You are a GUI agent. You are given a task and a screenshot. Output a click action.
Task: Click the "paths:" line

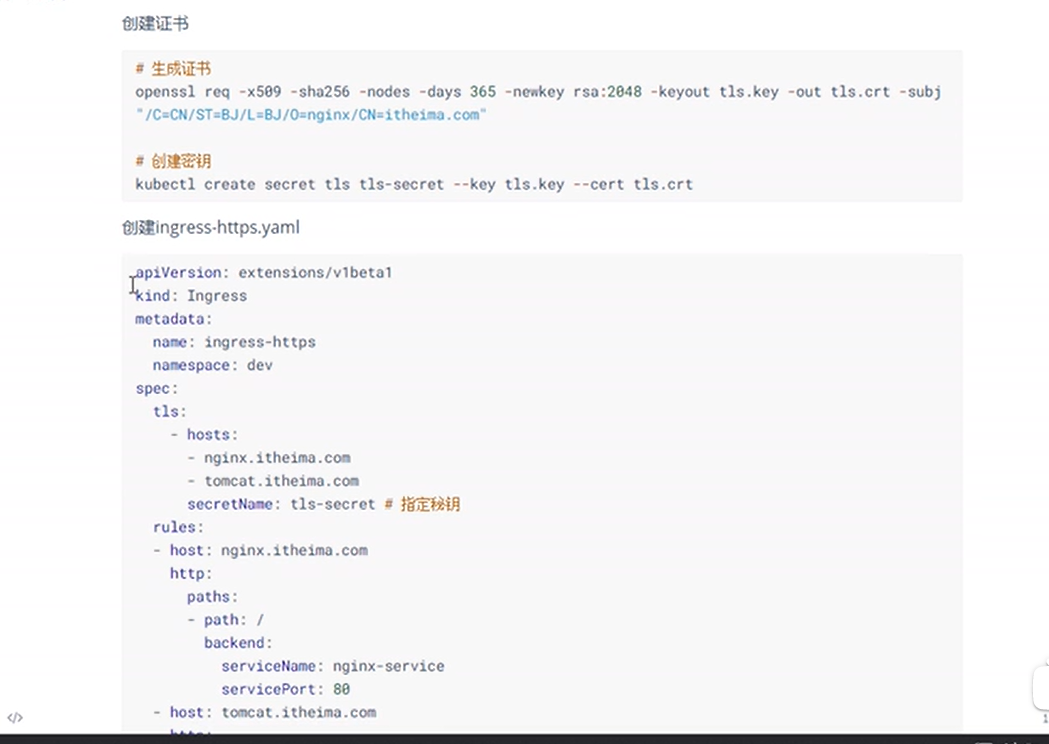click(x=213, y=597)
